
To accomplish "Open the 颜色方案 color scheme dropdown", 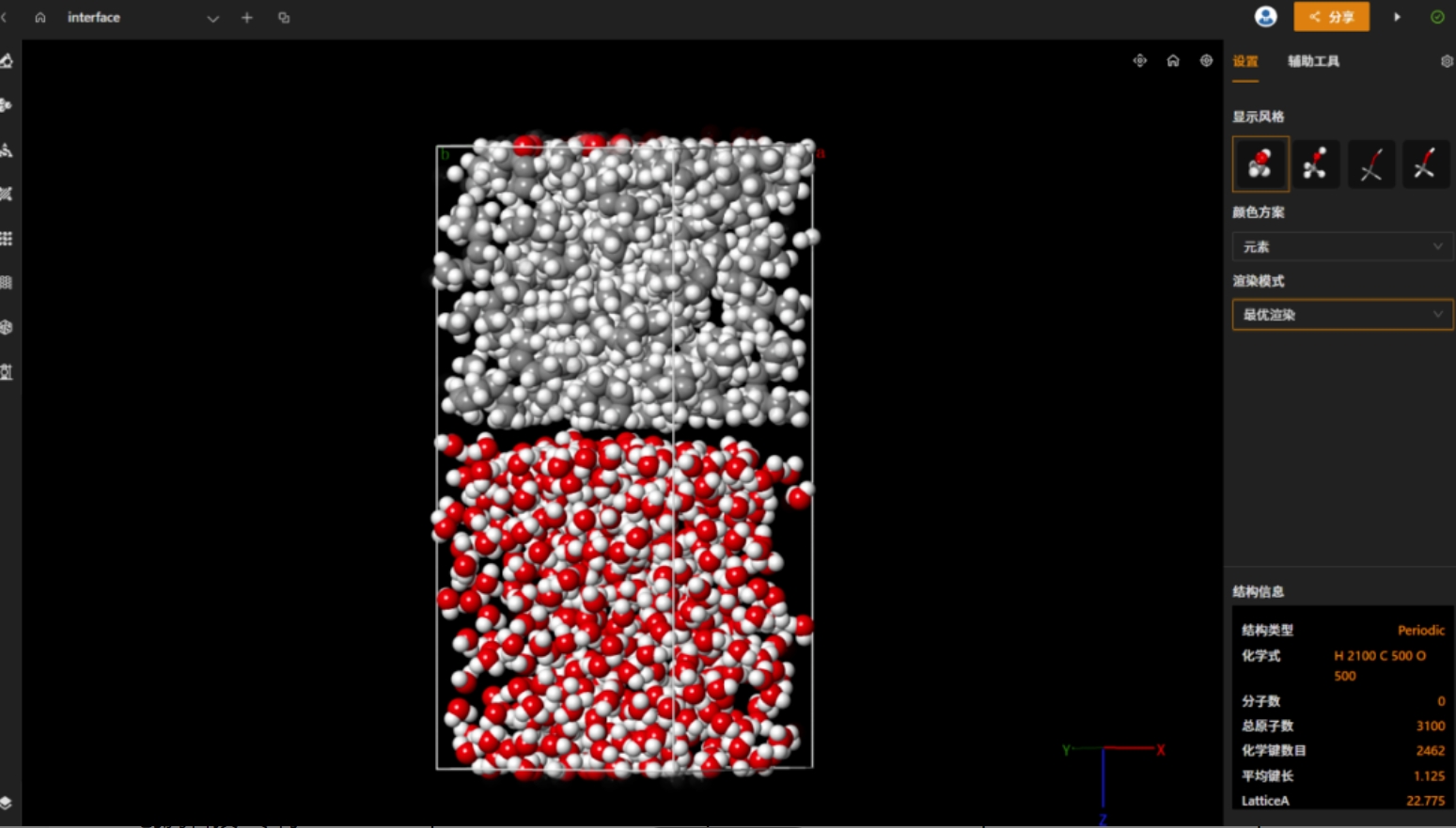I will 1341,246.
